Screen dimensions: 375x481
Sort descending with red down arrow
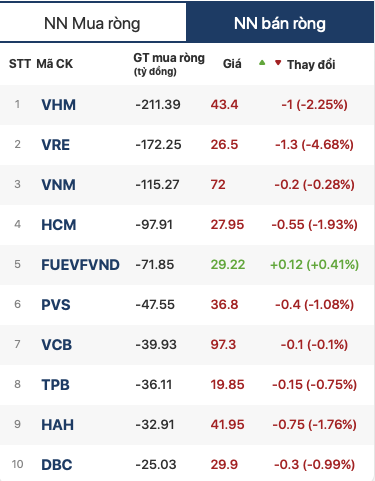coord(278,62)
